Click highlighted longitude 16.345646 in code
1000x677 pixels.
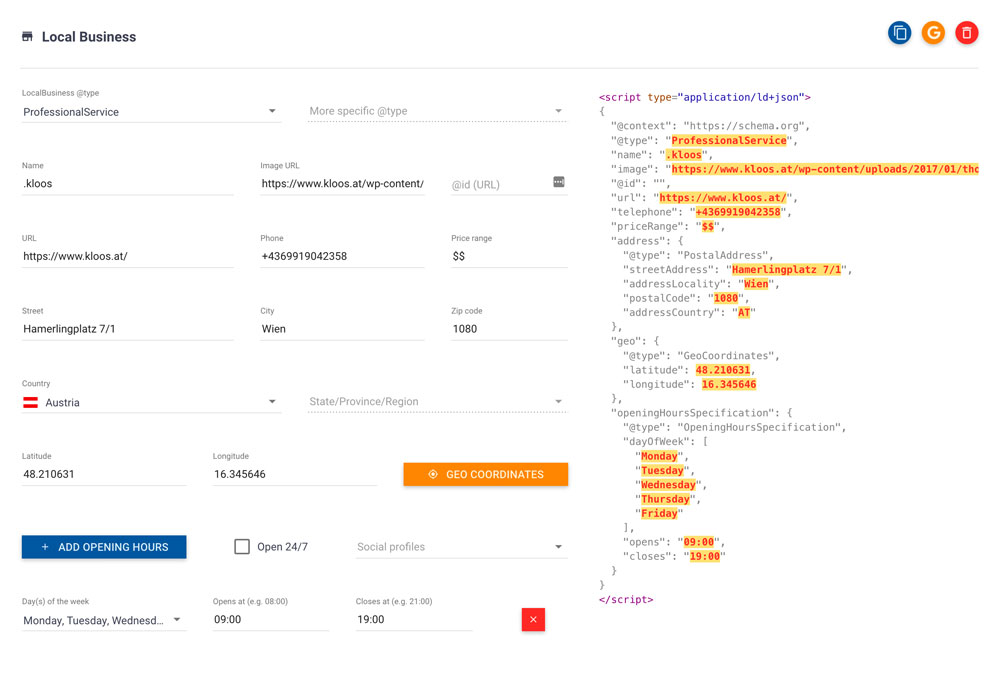pyautogui.click(x=728, y=384)
